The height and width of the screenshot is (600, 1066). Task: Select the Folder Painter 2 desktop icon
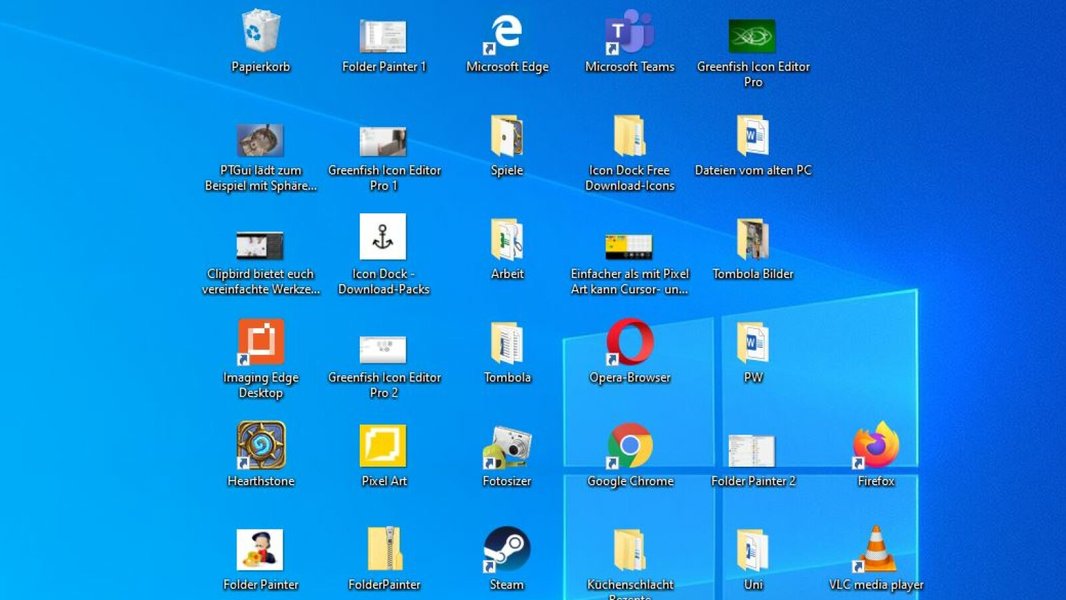click(x=751, y=451)
